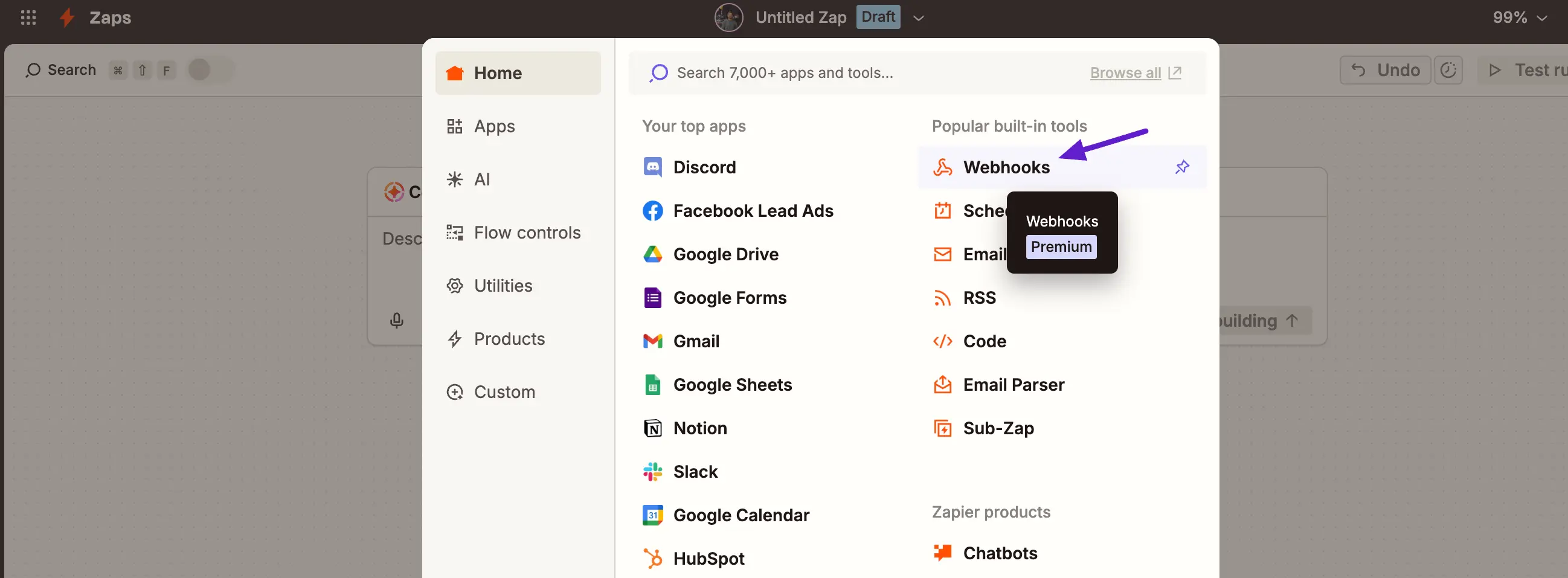Choose HubSpot from top apps
Image resolution: width=1568 pixels, height=578 pixels.
(x=708, y=559)
